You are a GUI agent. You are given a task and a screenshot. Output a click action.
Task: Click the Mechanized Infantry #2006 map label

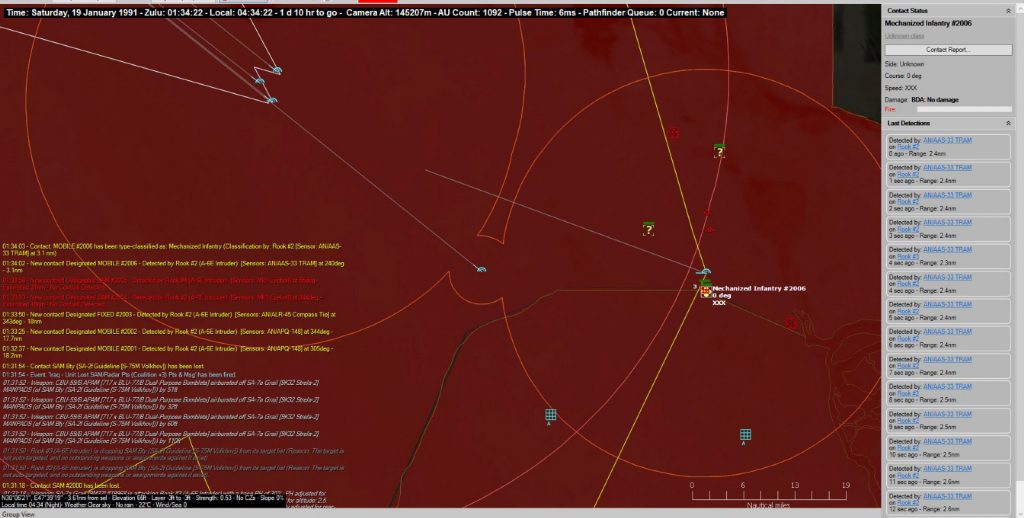759,288
